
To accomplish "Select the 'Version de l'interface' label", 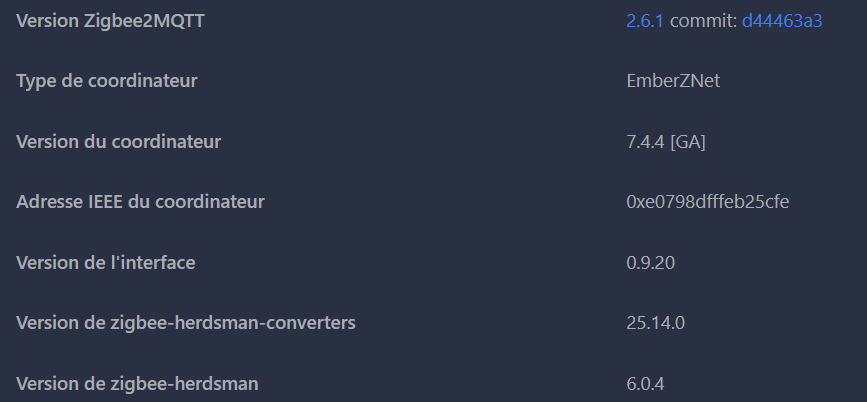I will coord(105,263).
